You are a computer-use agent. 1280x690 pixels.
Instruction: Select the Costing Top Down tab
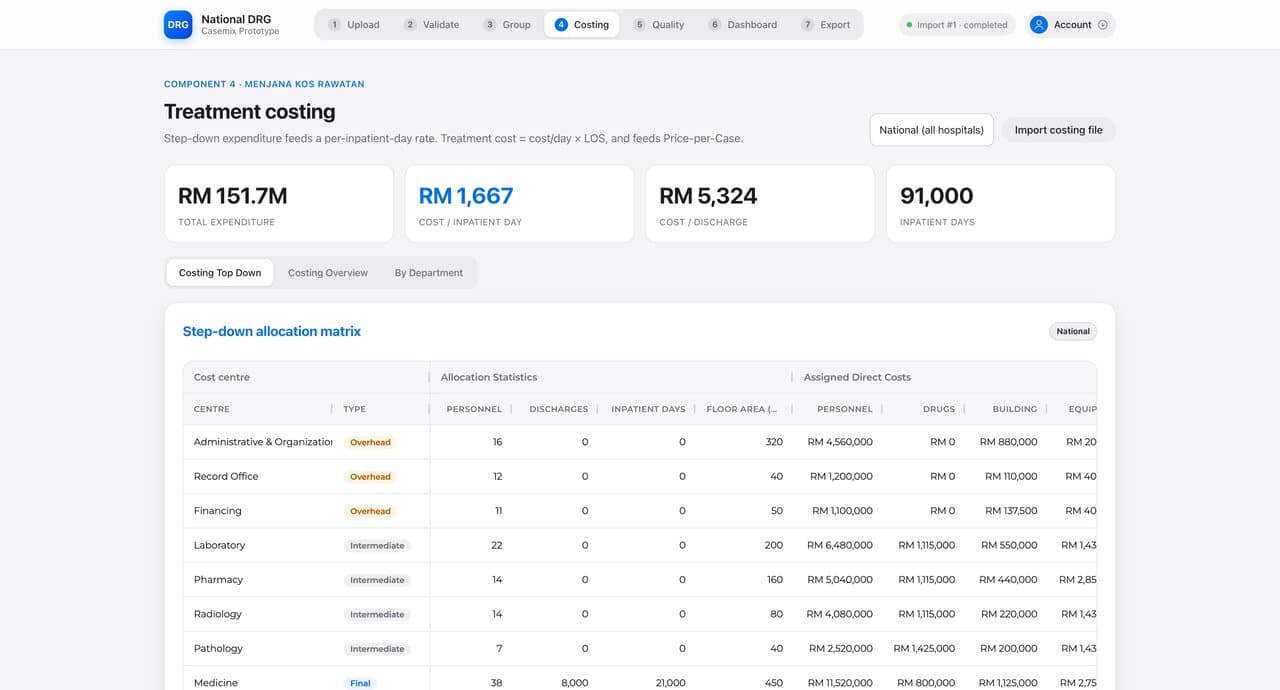220,273
